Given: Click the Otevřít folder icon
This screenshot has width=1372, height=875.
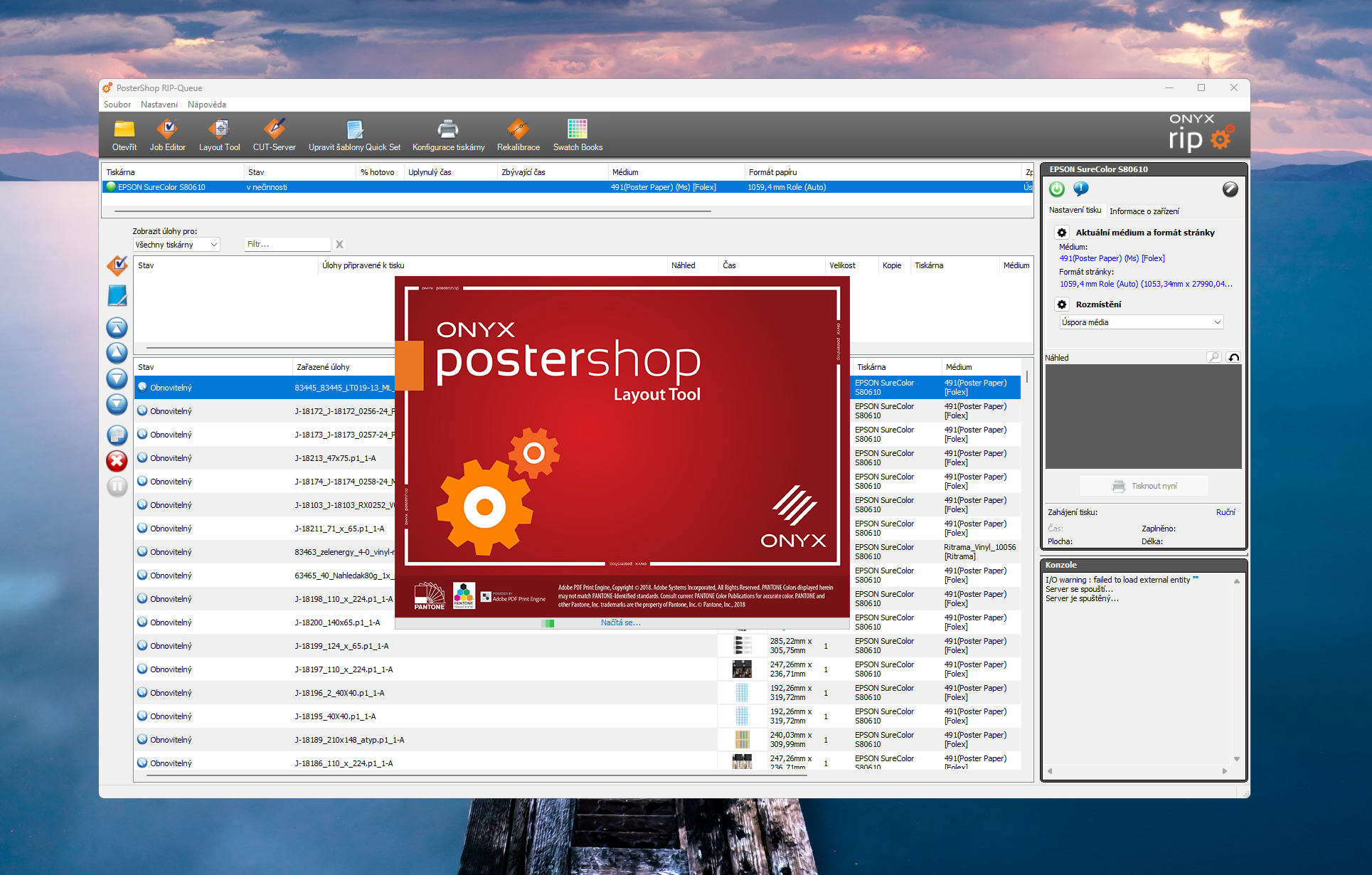Looking at the screenshot, I should pos(124,129).
